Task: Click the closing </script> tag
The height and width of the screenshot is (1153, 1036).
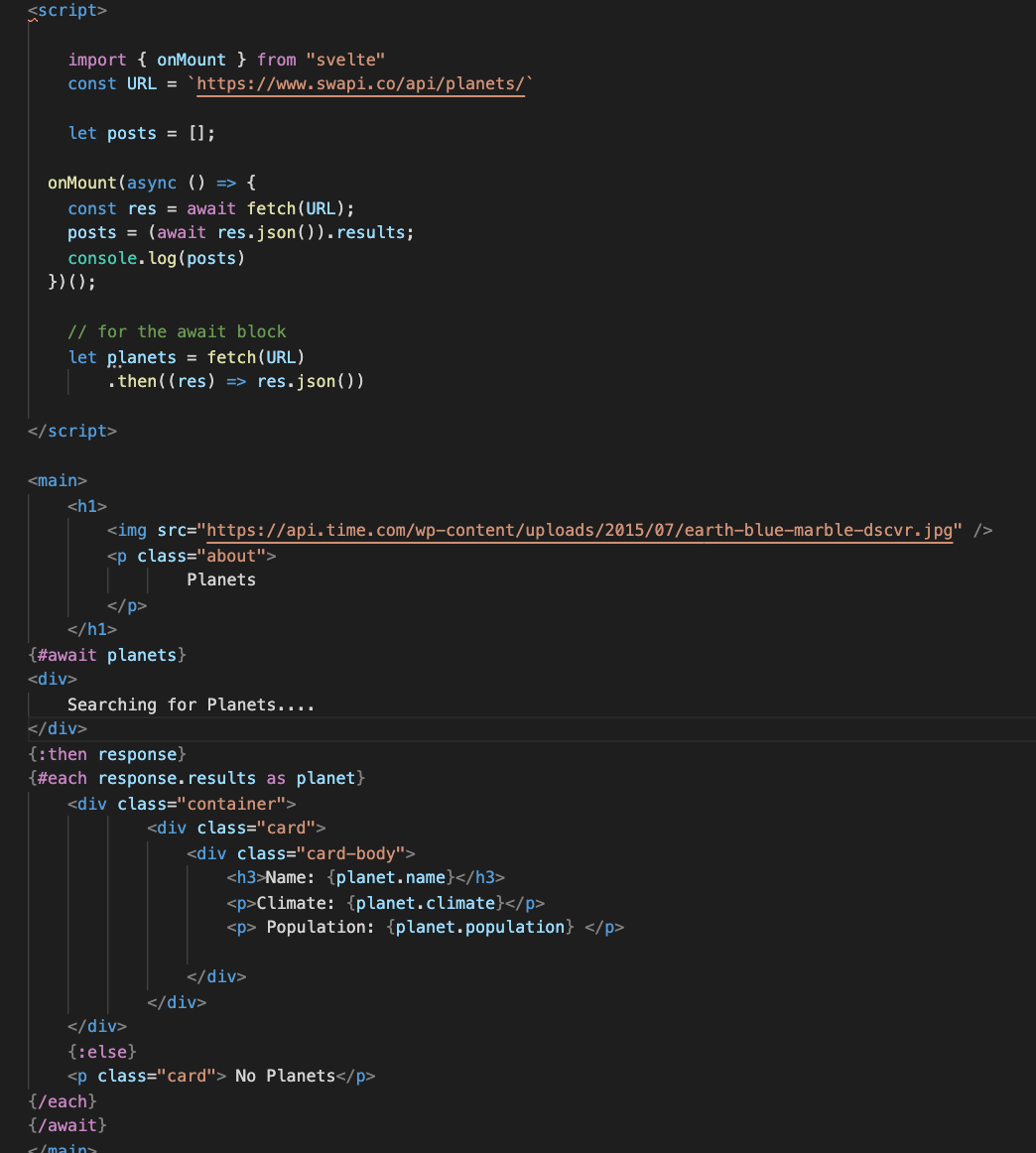Action: click(71, 431)
